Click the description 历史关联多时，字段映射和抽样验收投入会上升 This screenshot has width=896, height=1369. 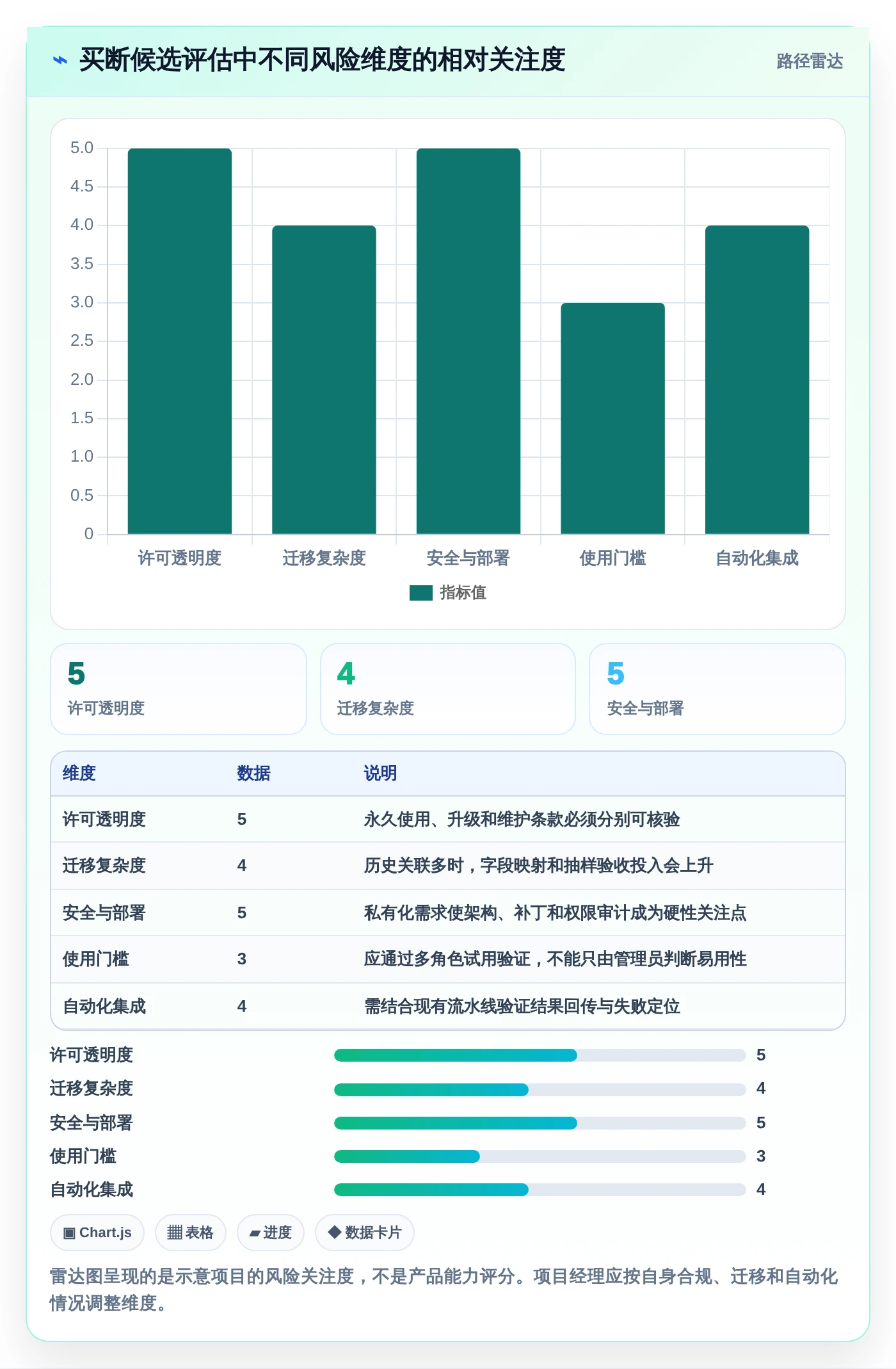539,866
